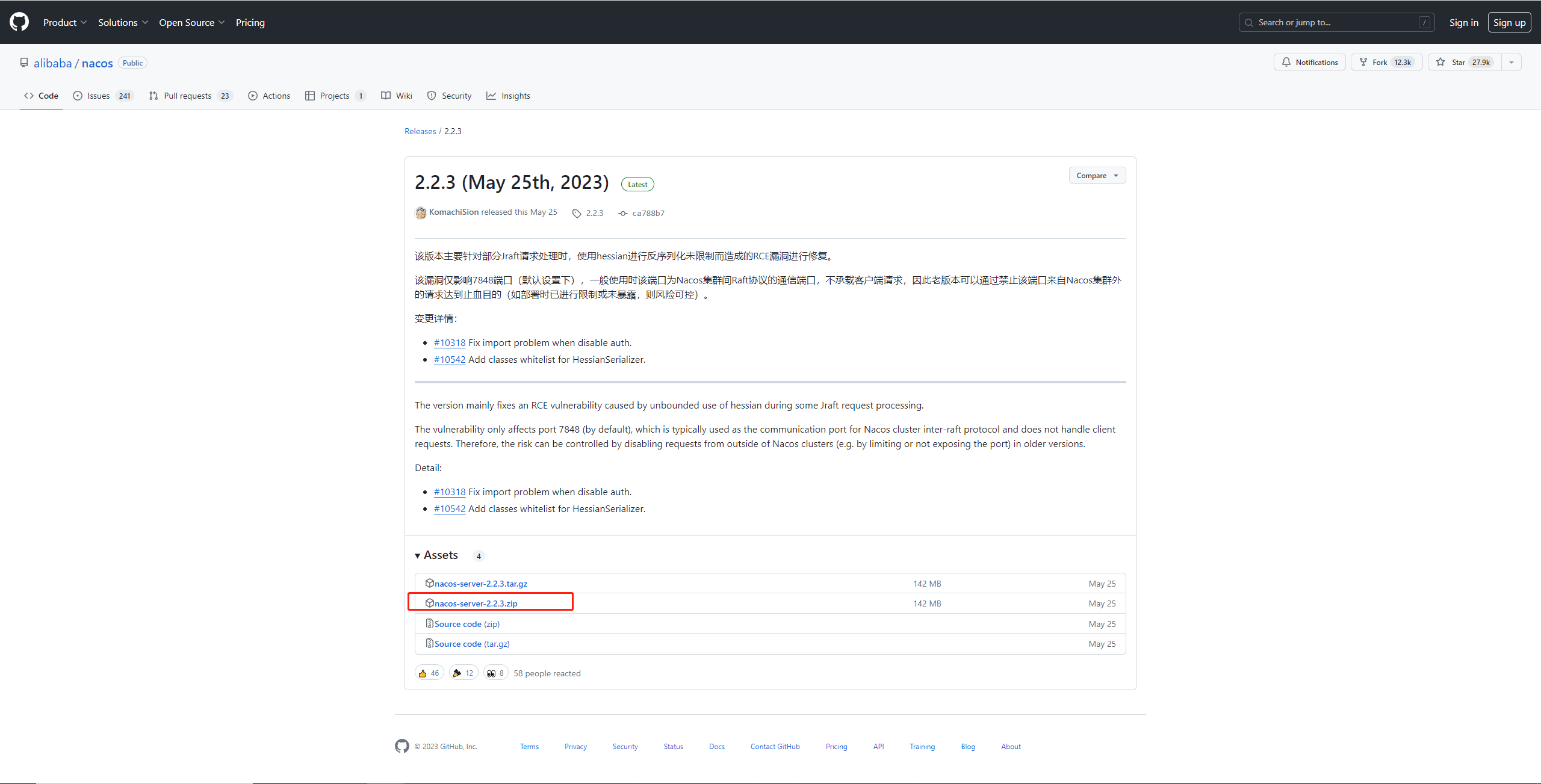Open #10542 in the Chinese changelog list
Viewport: 1541px width, 784px height.
click(450, 359)
